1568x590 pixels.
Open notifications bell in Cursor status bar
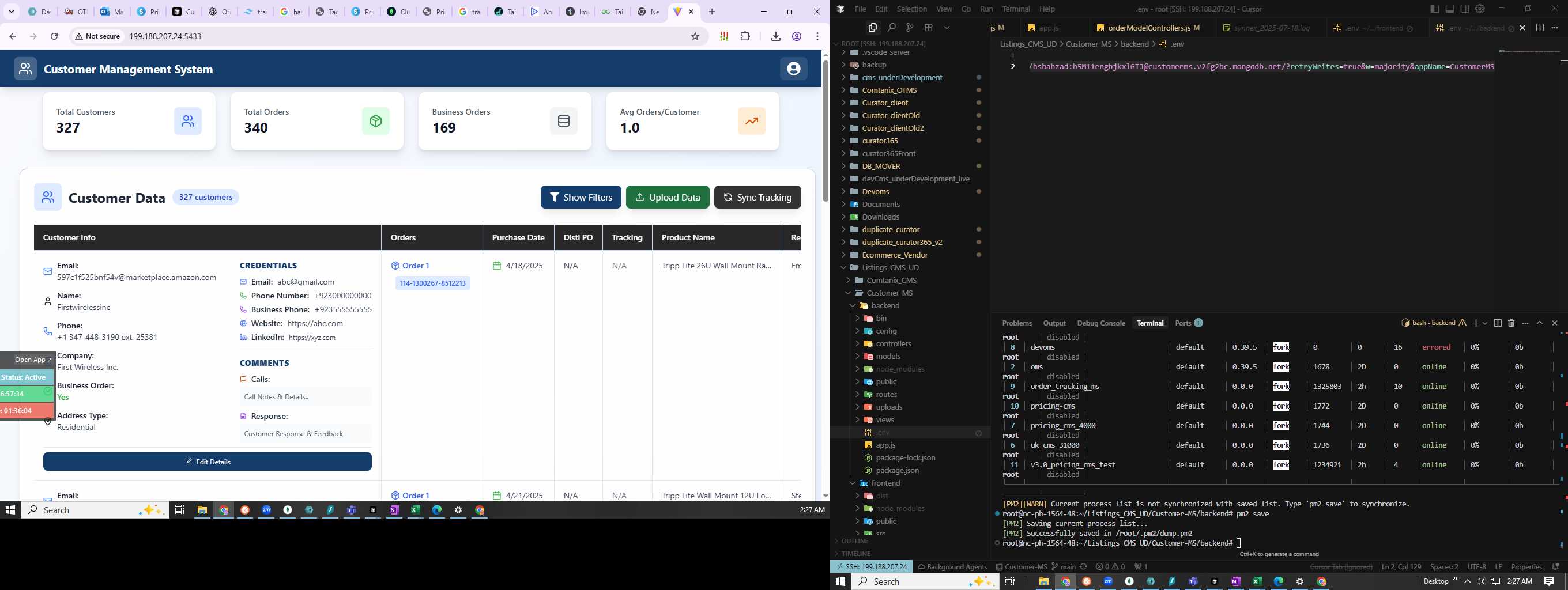pyautogui.click(x=1555, y=566)
